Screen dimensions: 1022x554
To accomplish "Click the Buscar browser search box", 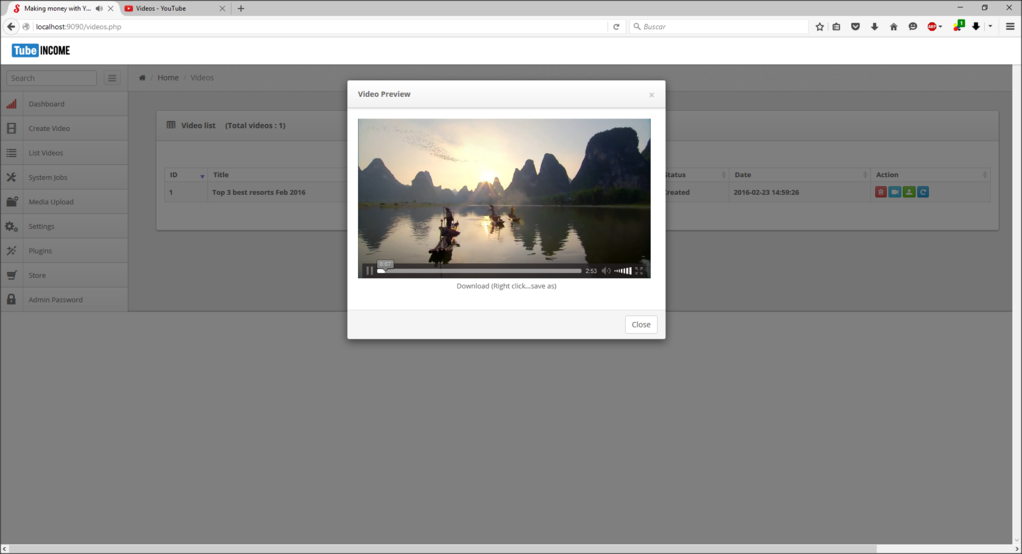I will (x=719, y=27).
